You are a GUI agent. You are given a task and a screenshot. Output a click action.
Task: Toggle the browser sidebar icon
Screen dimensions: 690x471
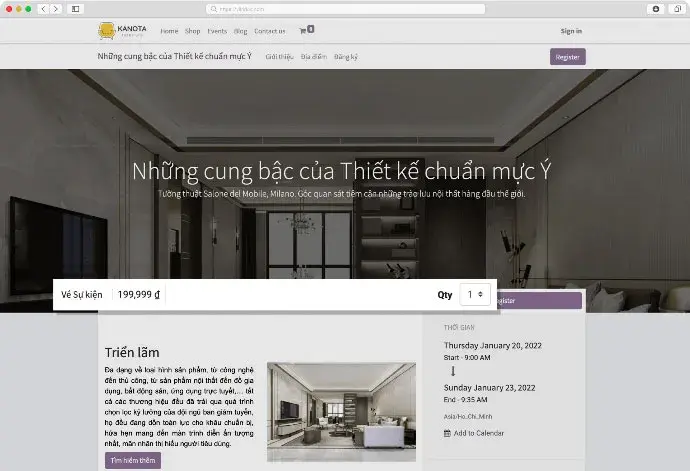(76, 8)
